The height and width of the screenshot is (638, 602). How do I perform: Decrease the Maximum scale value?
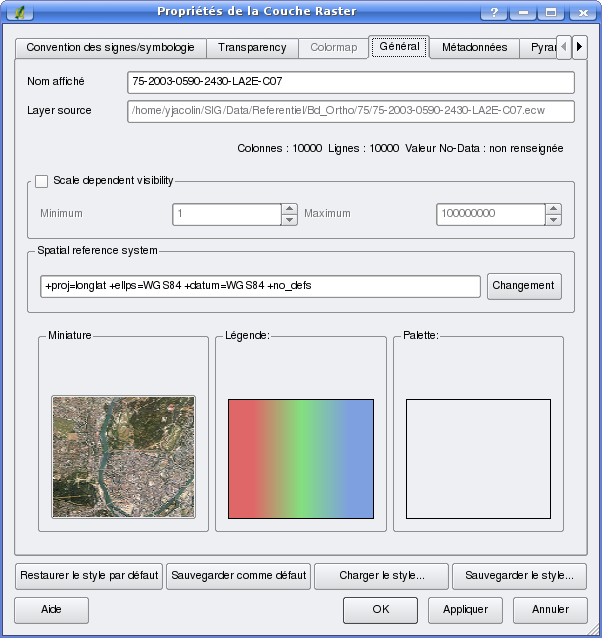(x=553, y=220)
